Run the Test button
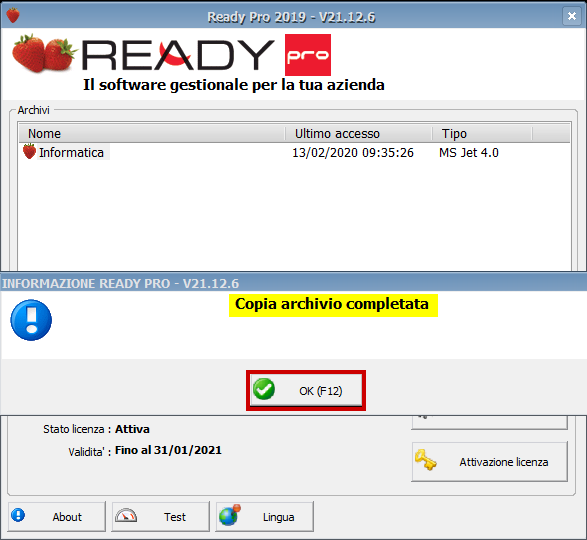Viewport: 587px width, 540px height. point(161,516)
